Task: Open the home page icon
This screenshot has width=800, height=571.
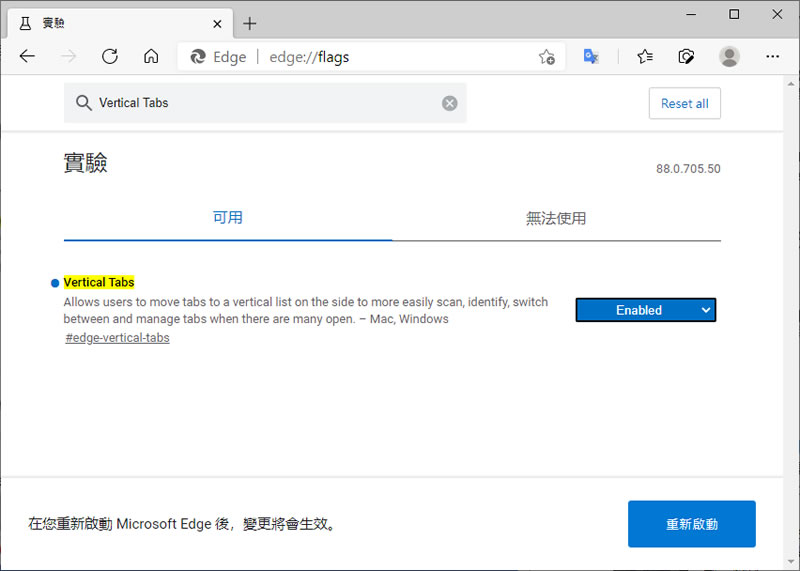Action: pos(151,56)
